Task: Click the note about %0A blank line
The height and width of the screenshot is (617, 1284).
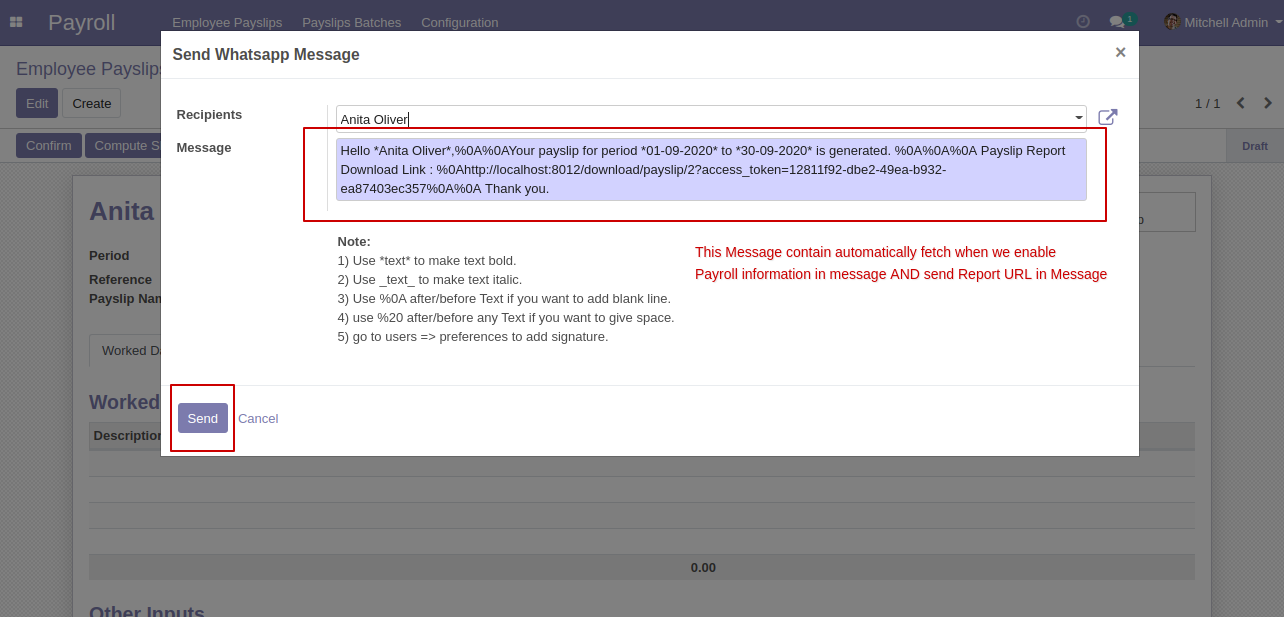Action: coord(504,298)
